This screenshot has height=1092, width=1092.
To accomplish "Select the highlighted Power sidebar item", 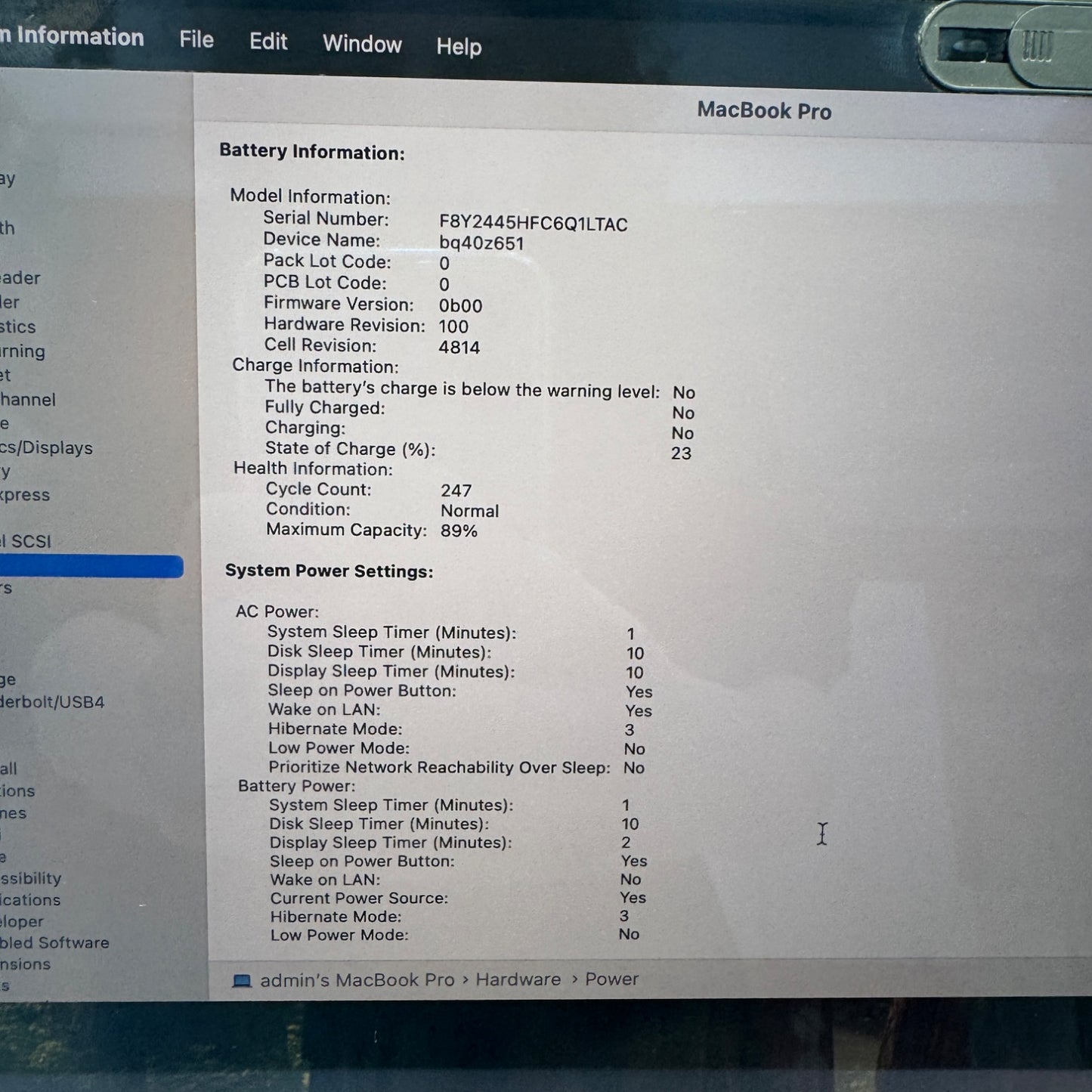I will pyautogui.click(x=91, y=566).
